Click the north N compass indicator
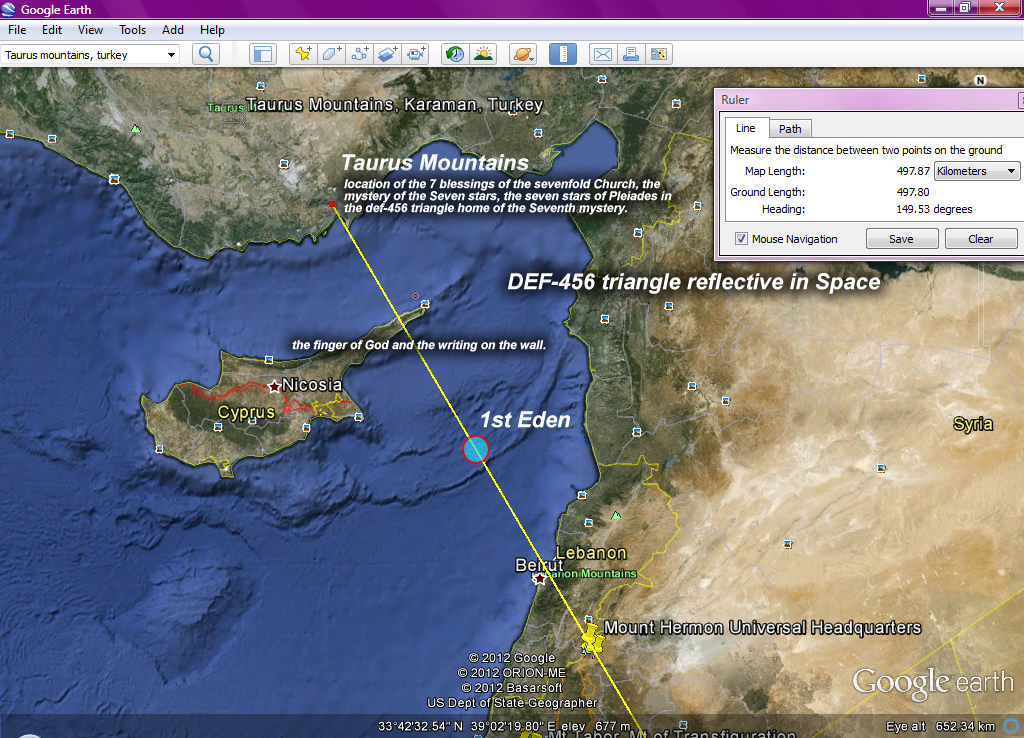The height and width of the screenshot is (738, 1024). [980, 80]
